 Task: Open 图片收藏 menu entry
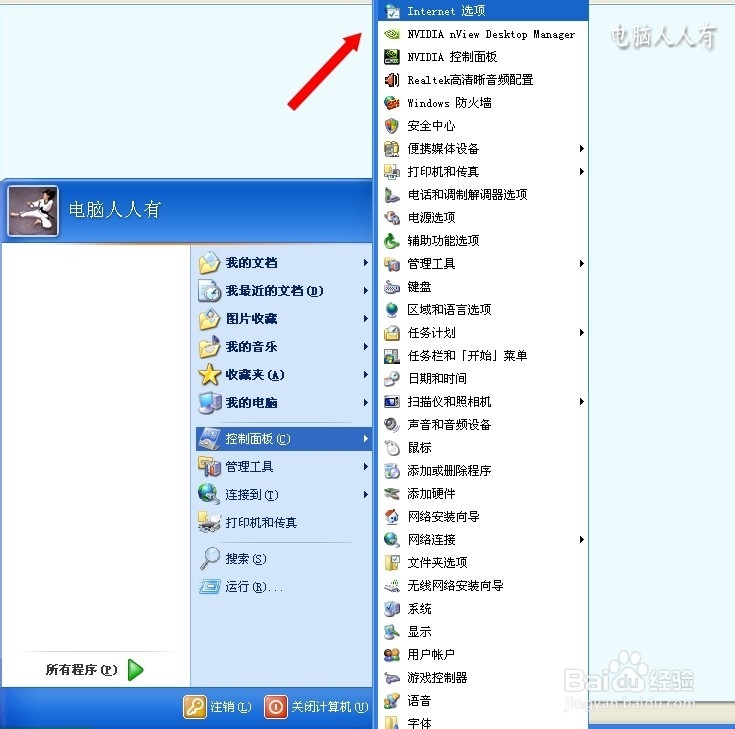coord(284,319)
